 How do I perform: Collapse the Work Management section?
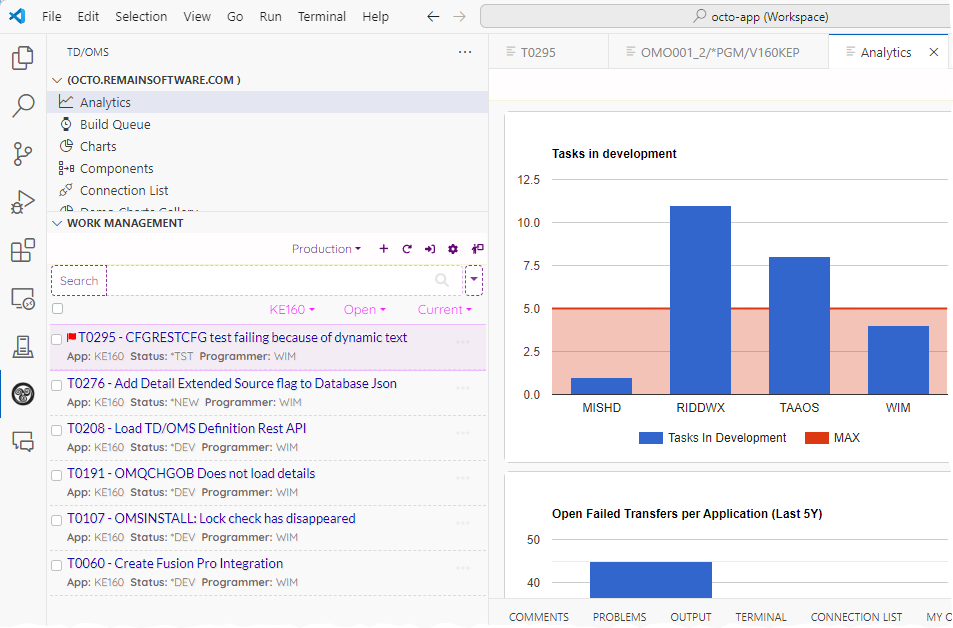coord(57,223)
